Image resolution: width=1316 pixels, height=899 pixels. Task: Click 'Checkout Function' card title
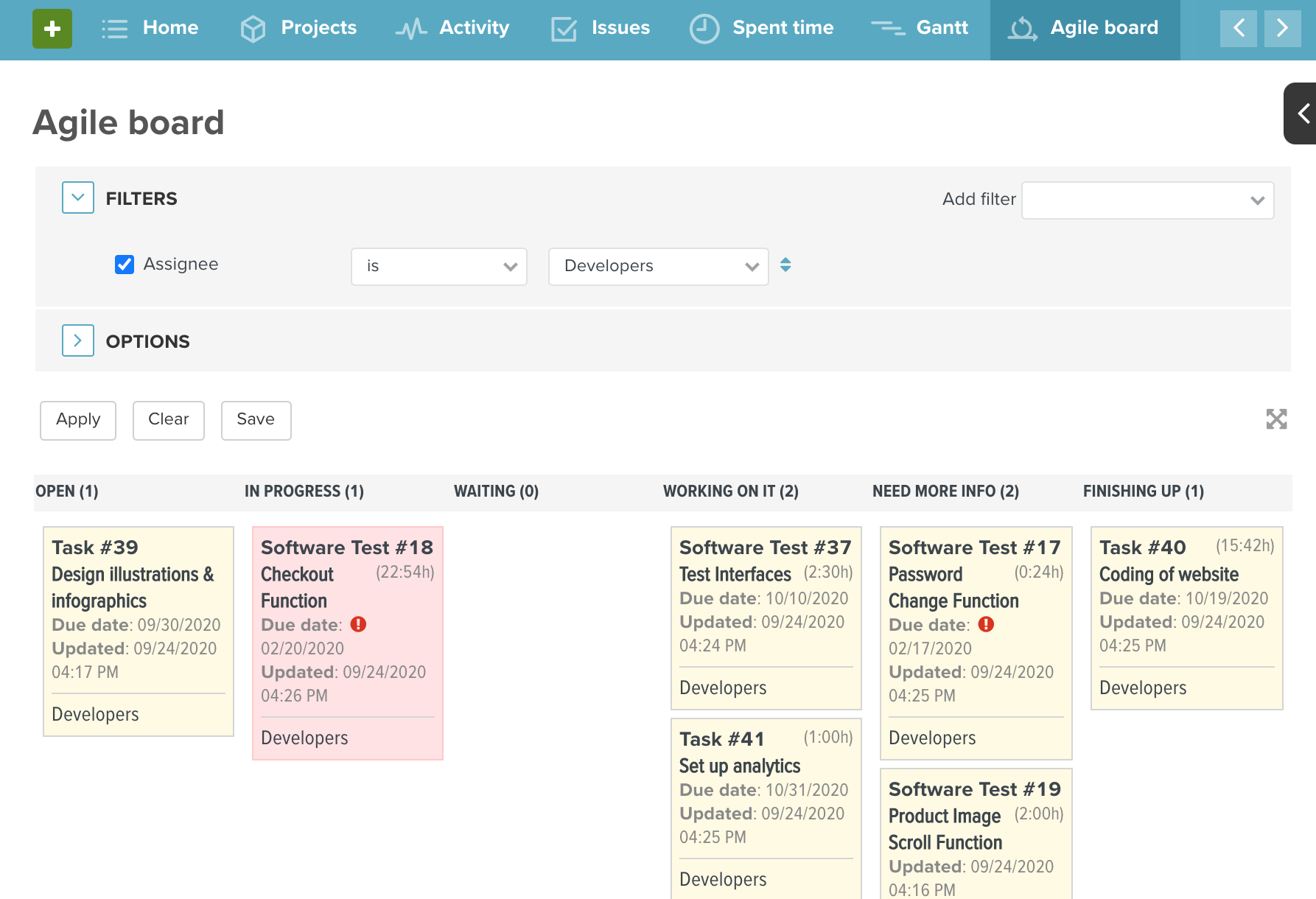(297, 587)
